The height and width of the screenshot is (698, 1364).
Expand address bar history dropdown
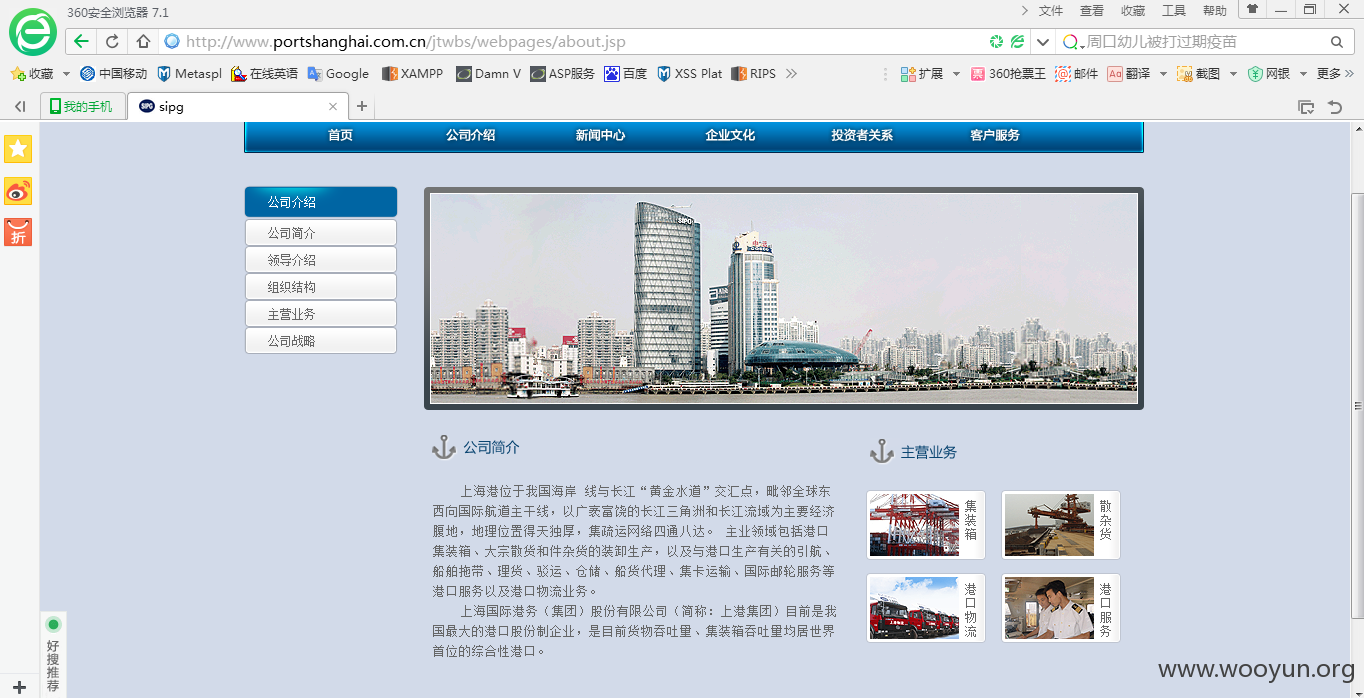(x=1043, y=41)
